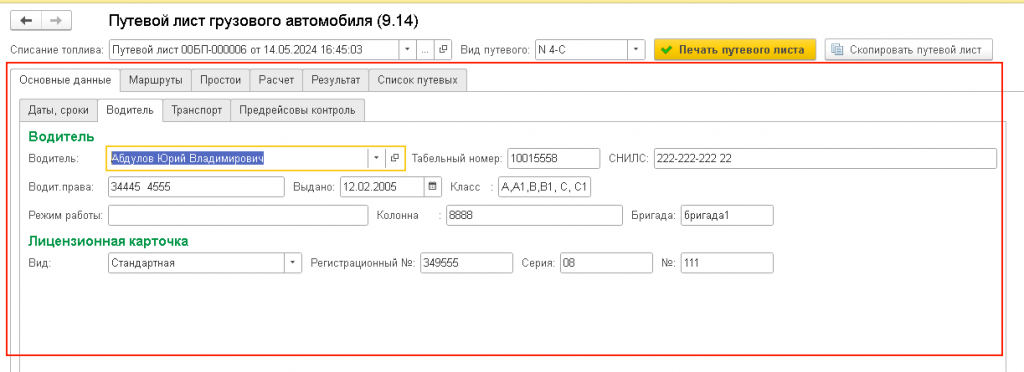1024x372 pixels.
Task: Click the Скопировать путевой лист button
Action: 908,50
